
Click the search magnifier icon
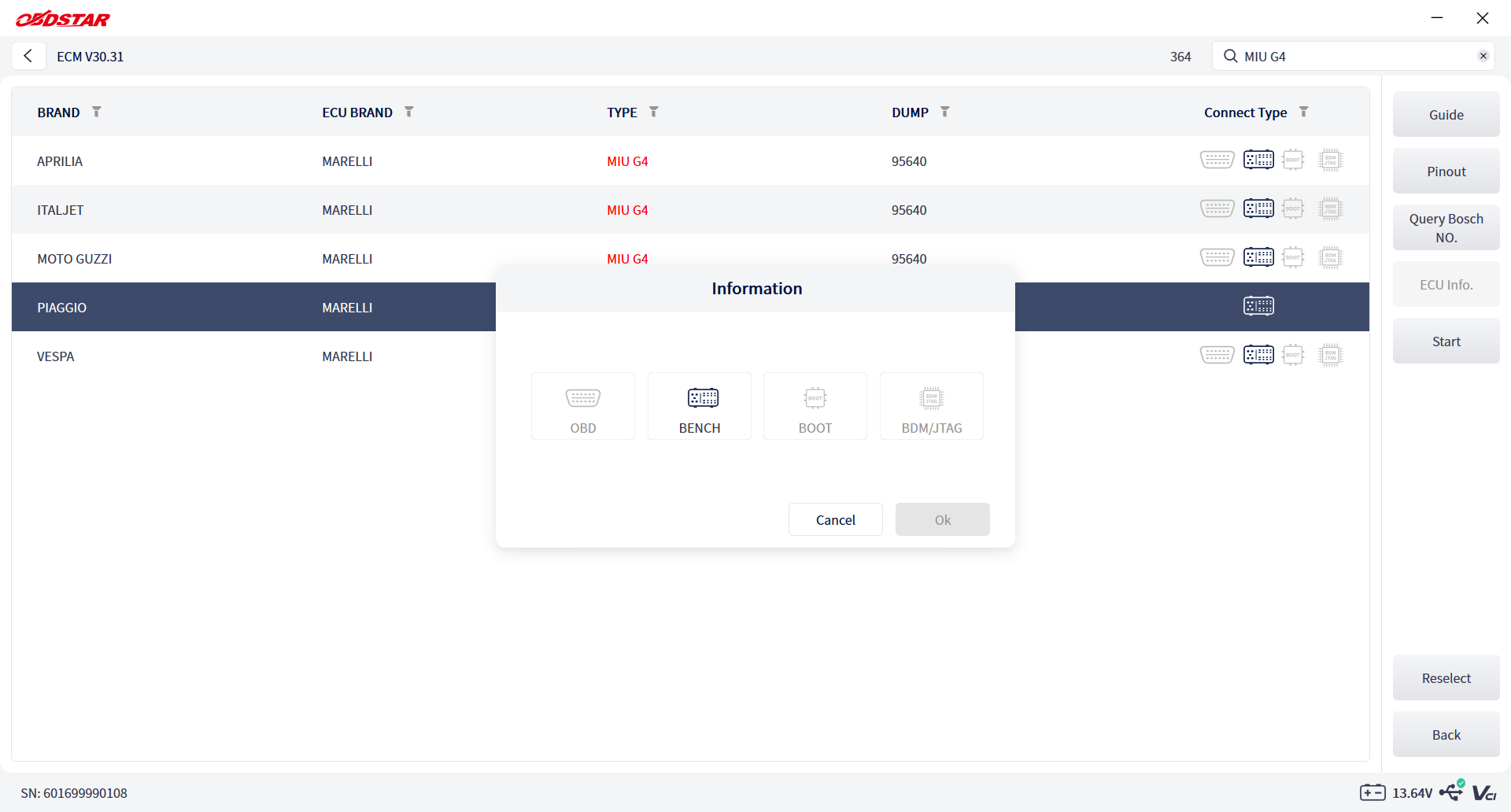(1230, 56)
